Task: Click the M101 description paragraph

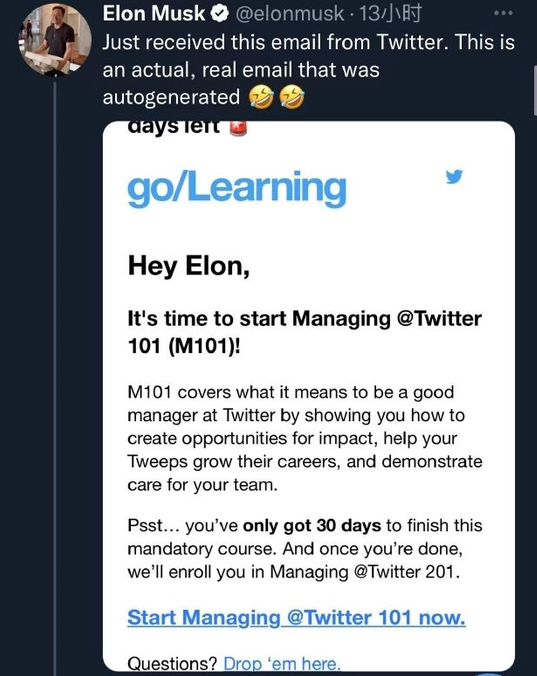Action: coord(305,438)
